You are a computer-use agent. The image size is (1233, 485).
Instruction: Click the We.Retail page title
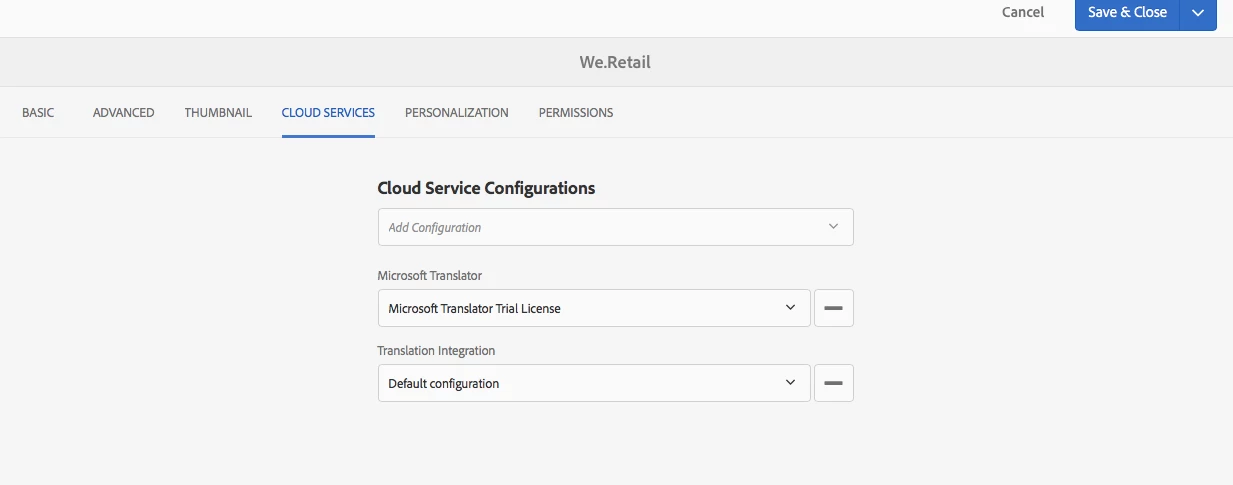pyautogui.click(x=615, y=62)
